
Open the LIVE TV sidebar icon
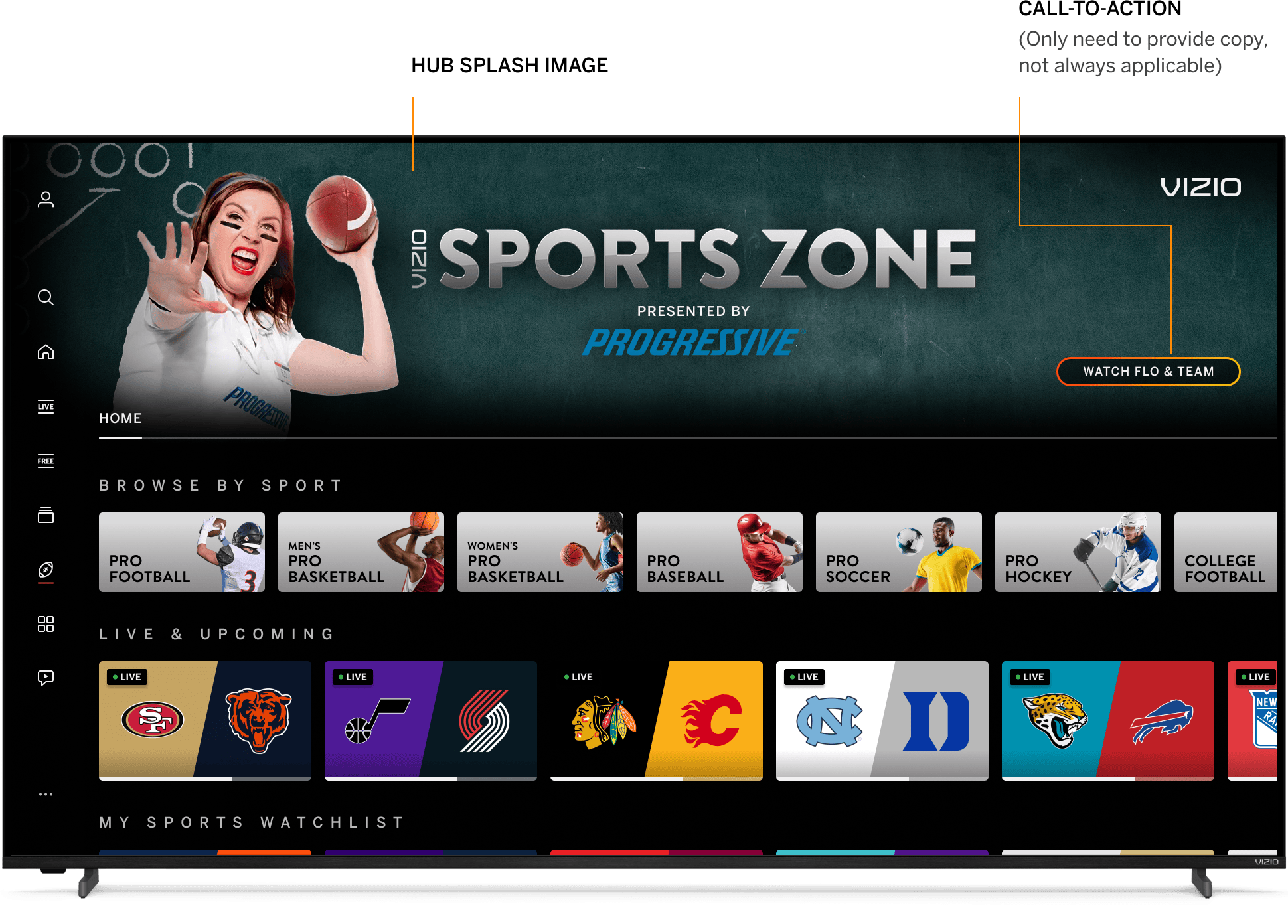tap(46, 407)
